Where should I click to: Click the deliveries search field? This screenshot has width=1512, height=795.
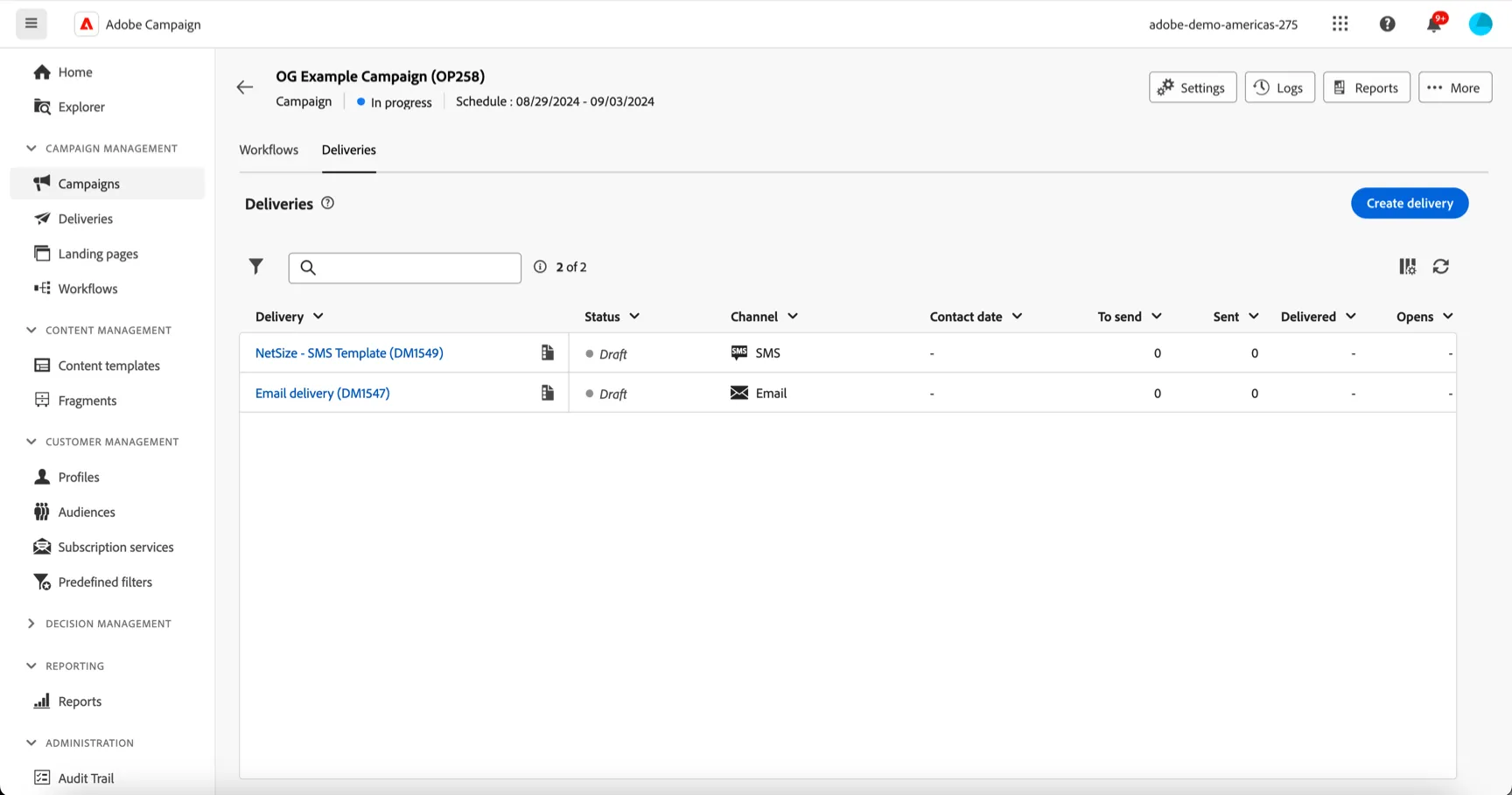[x=405, y=268]
